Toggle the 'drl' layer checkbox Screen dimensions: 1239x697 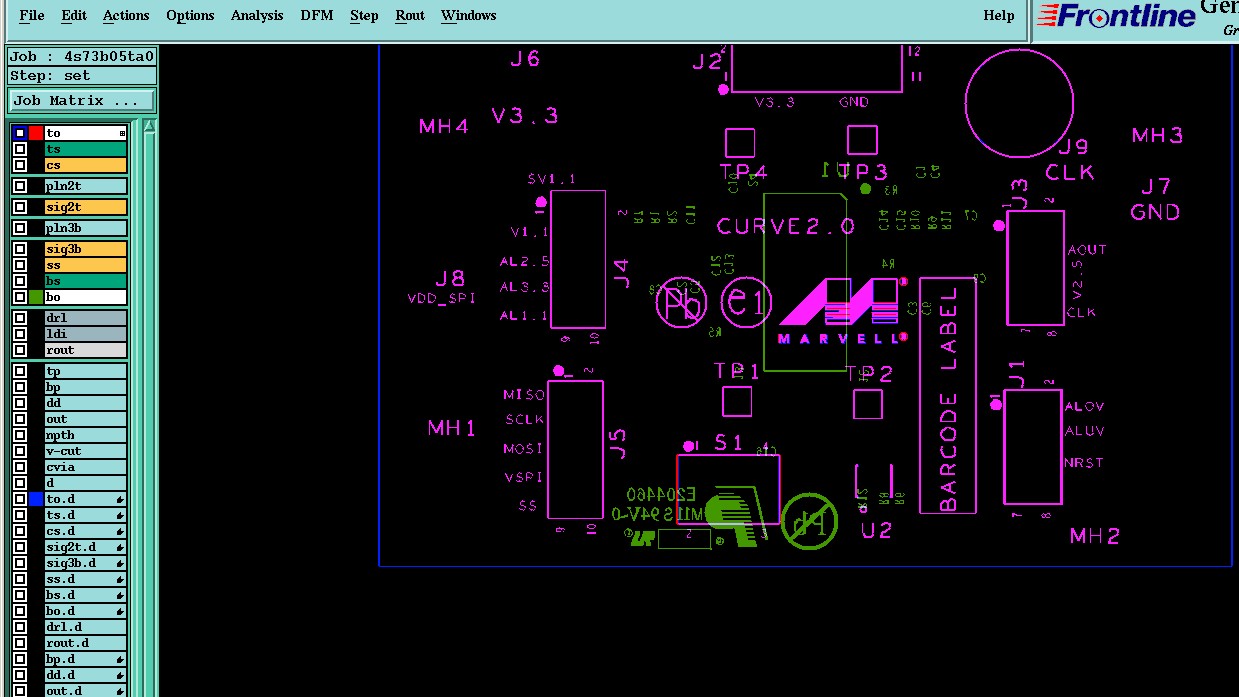coord(20,318)
